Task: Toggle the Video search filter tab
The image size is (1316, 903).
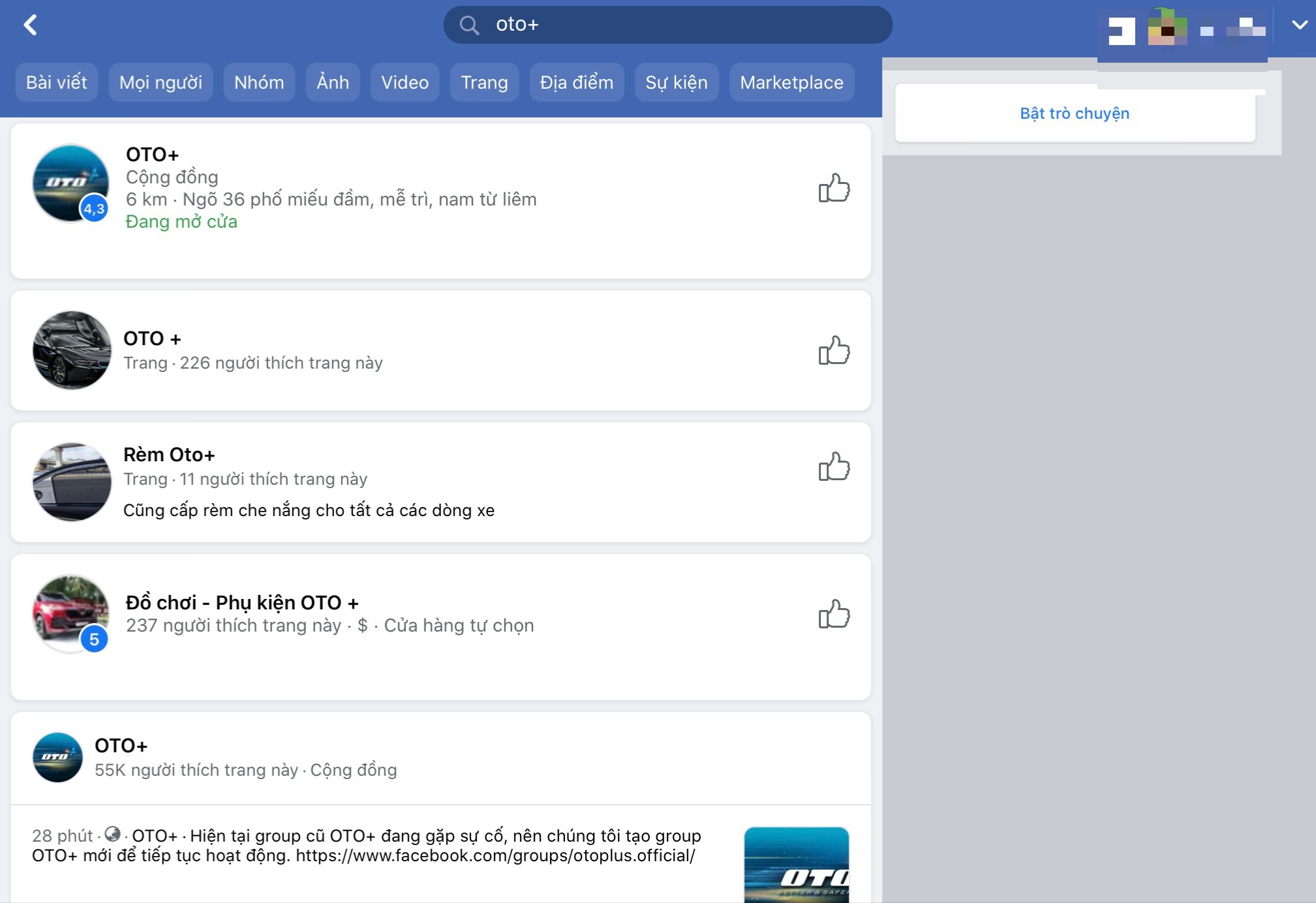Action: click(x=404, y=83)
